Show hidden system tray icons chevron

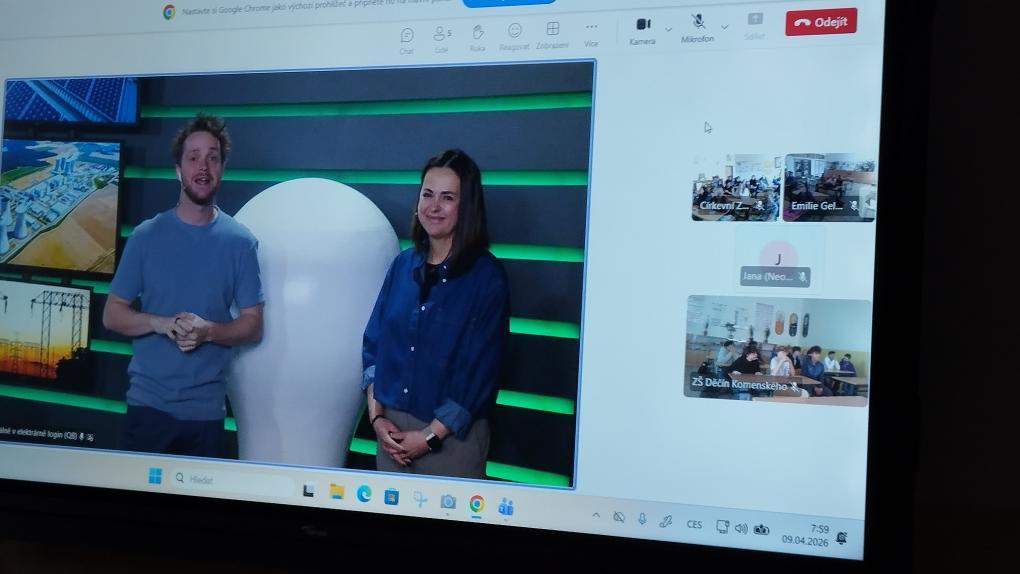click(596, 515)
